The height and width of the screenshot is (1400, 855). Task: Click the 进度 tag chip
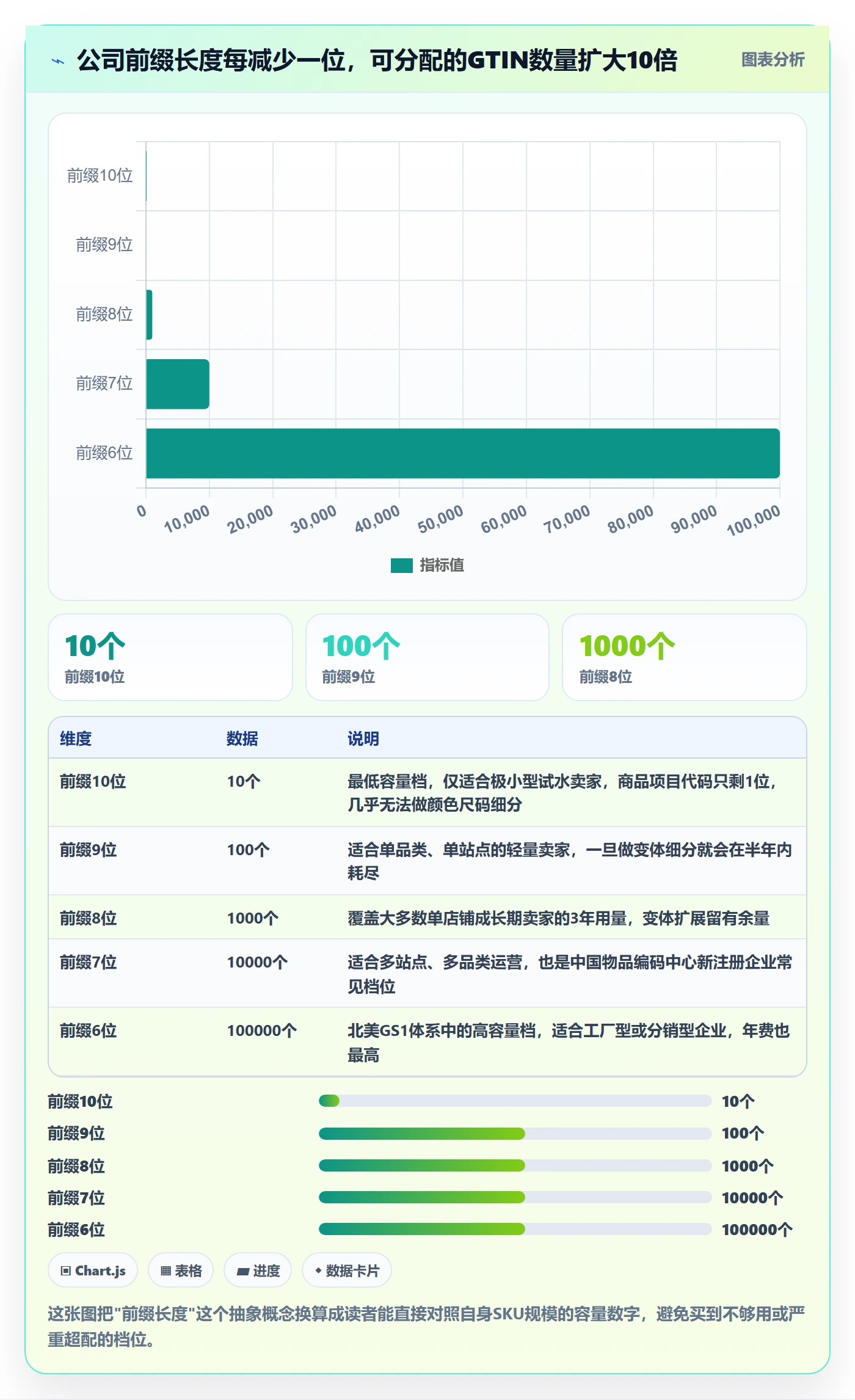(x=258, y=1271)
